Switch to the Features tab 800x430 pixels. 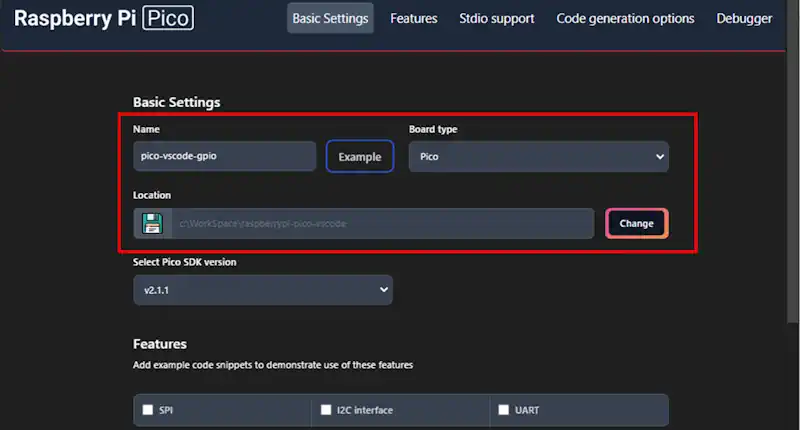point(414,18)
